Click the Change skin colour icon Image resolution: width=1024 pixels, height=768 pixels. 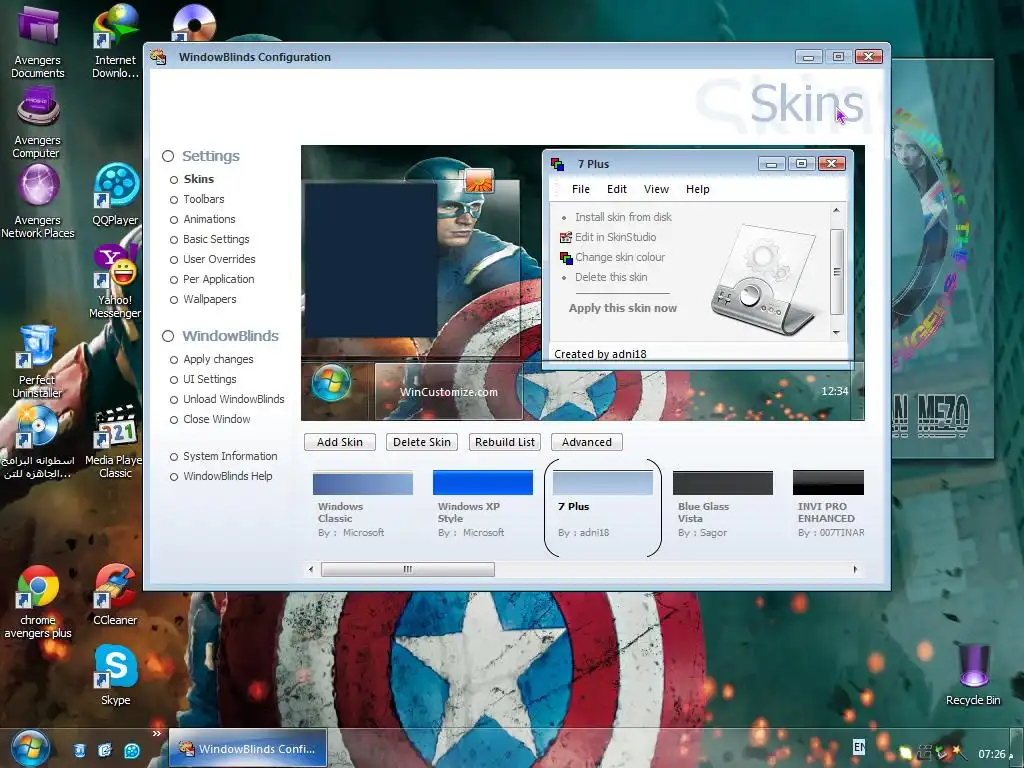[x=566, y=257]
